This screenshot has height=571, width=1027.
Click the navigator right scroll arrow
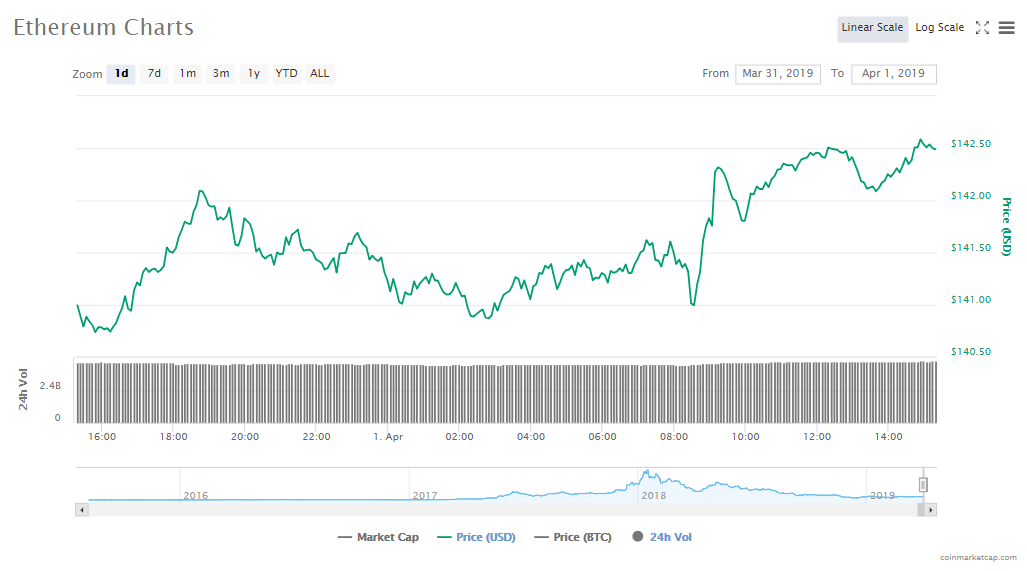[x=930, y=510]
